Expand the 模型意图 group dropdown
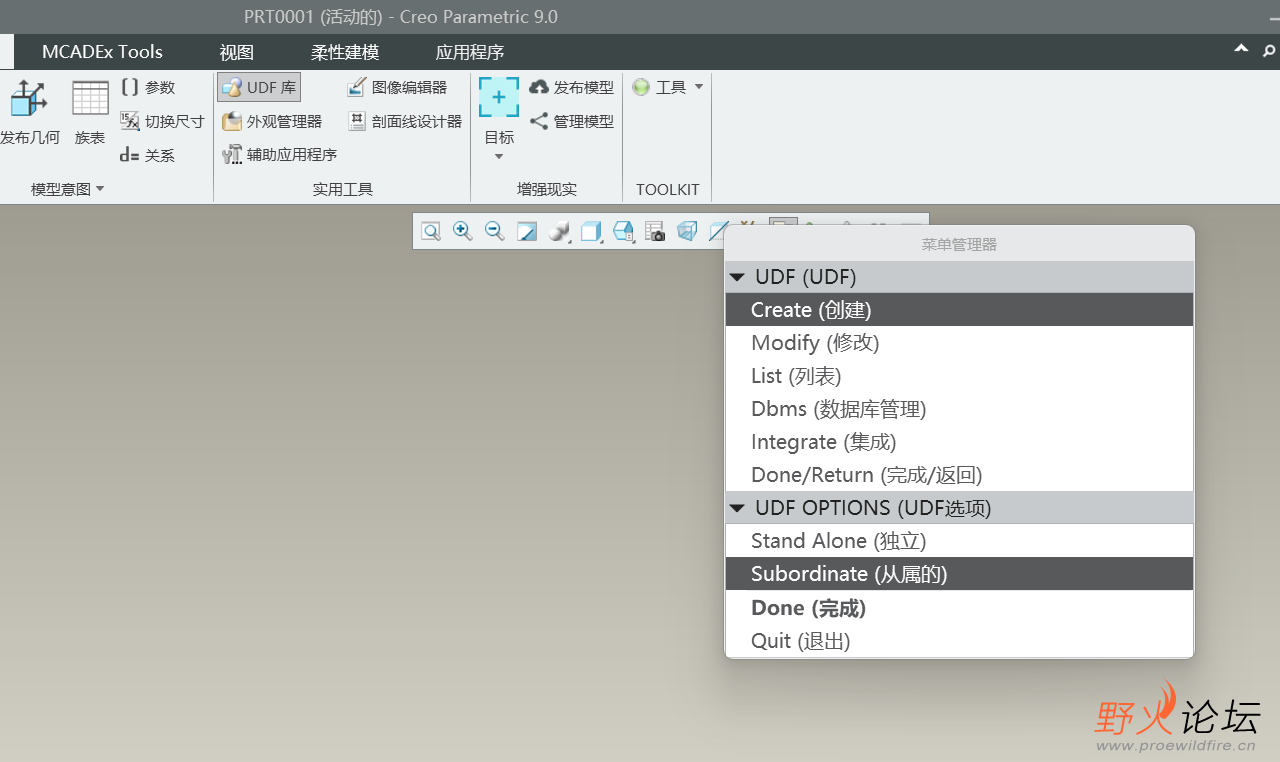This screenshot has height=762, width=1280. coord(100,189)
